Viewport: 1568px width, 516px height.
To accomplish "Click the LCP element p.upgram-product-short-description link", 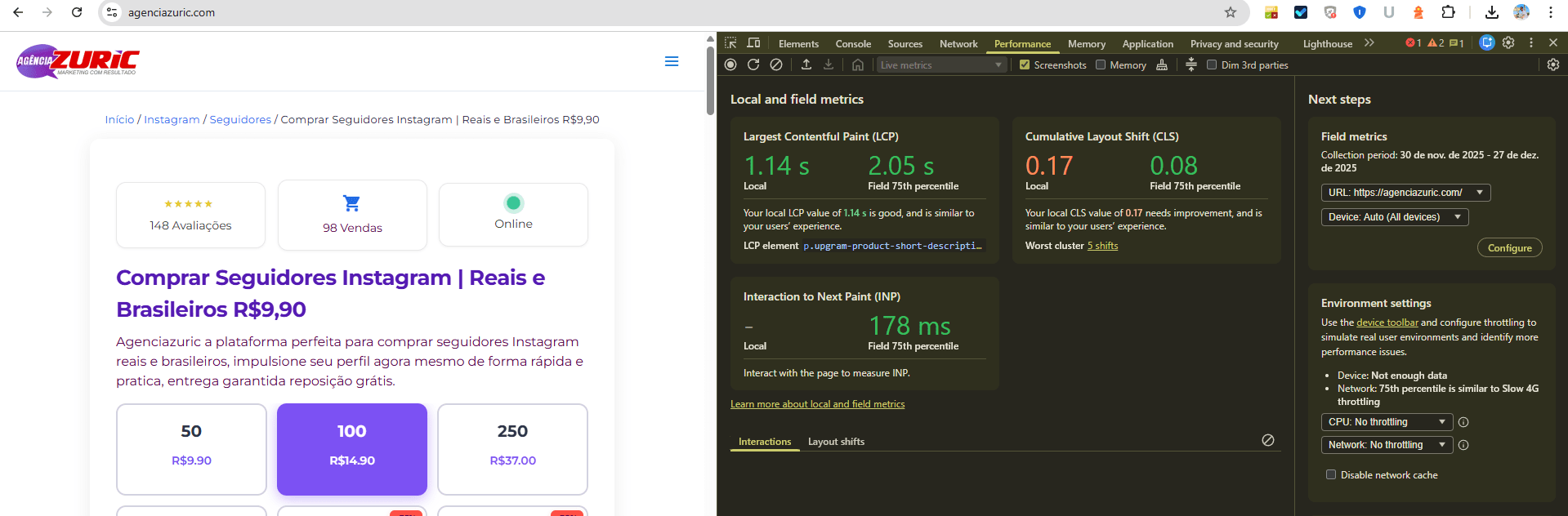I will coord(892,246).
